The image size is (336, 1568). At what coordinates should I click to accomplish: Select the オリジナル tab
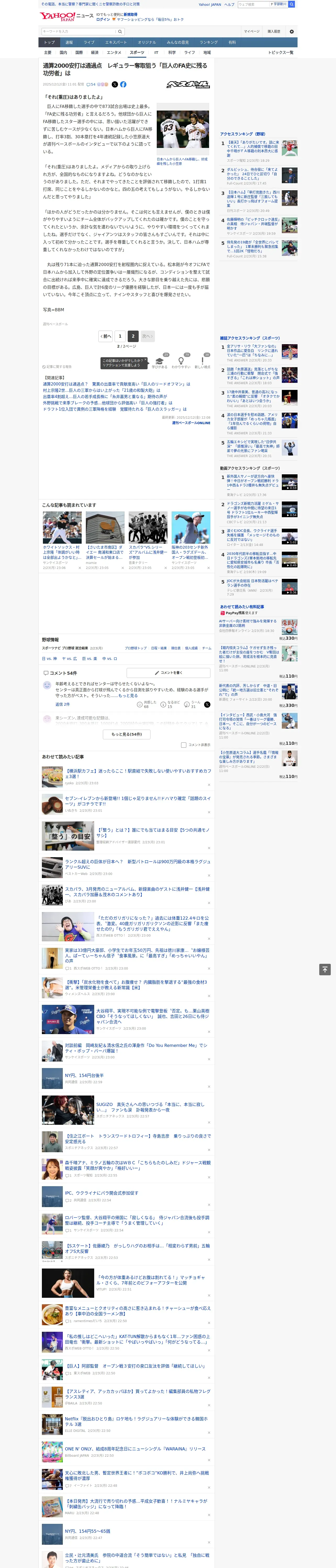(147, 43)
